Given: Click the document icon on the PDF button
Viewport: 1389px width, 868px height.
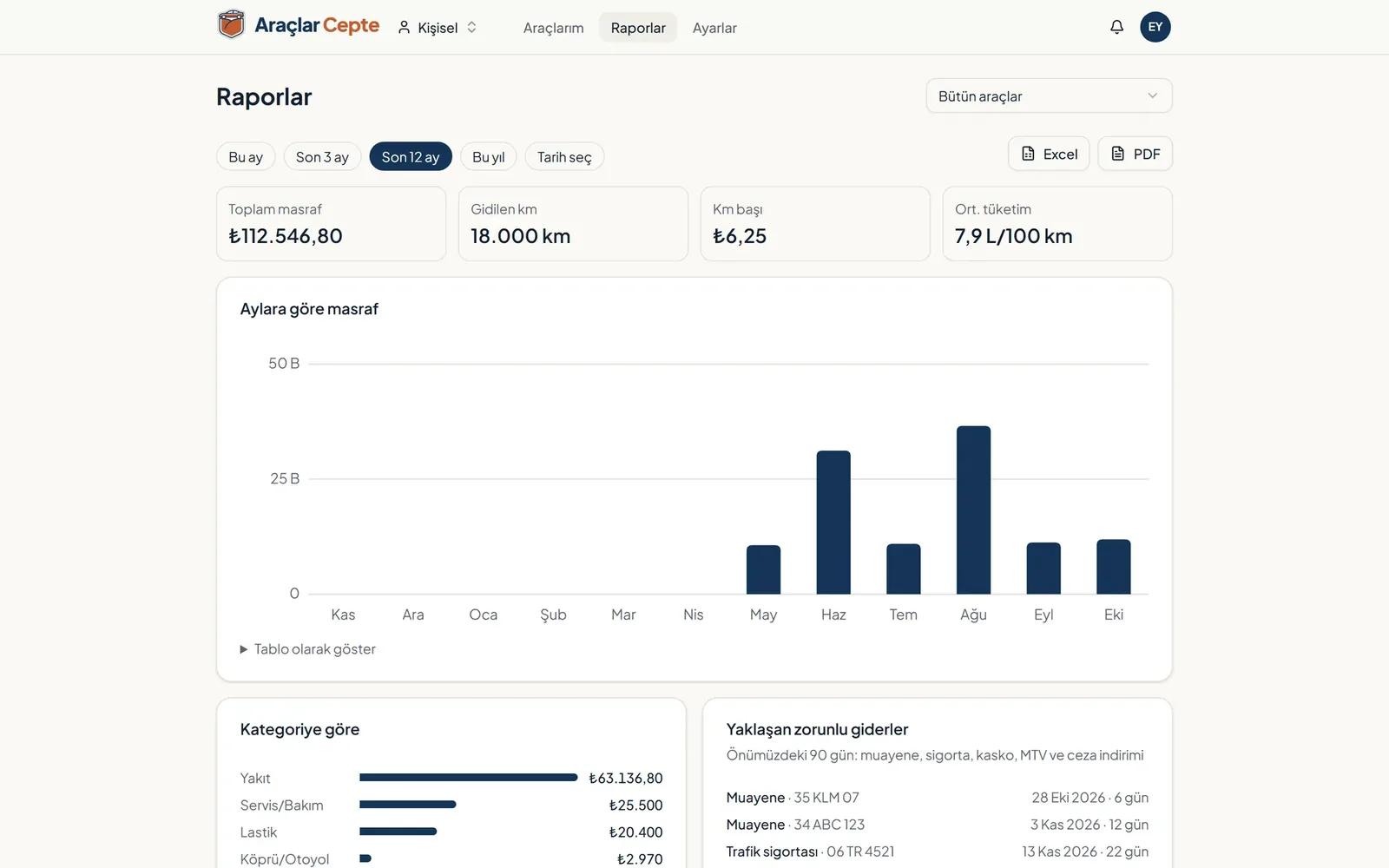Looking at the screenshot, I should pyautogui.click(x=1118, y=154).
